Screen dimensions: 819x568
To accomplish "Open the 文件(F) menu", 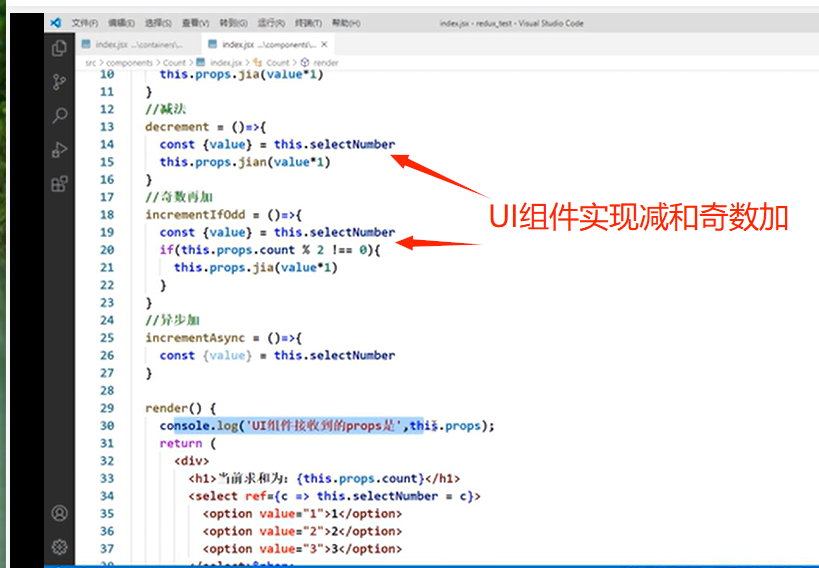I will coord(85,23).
